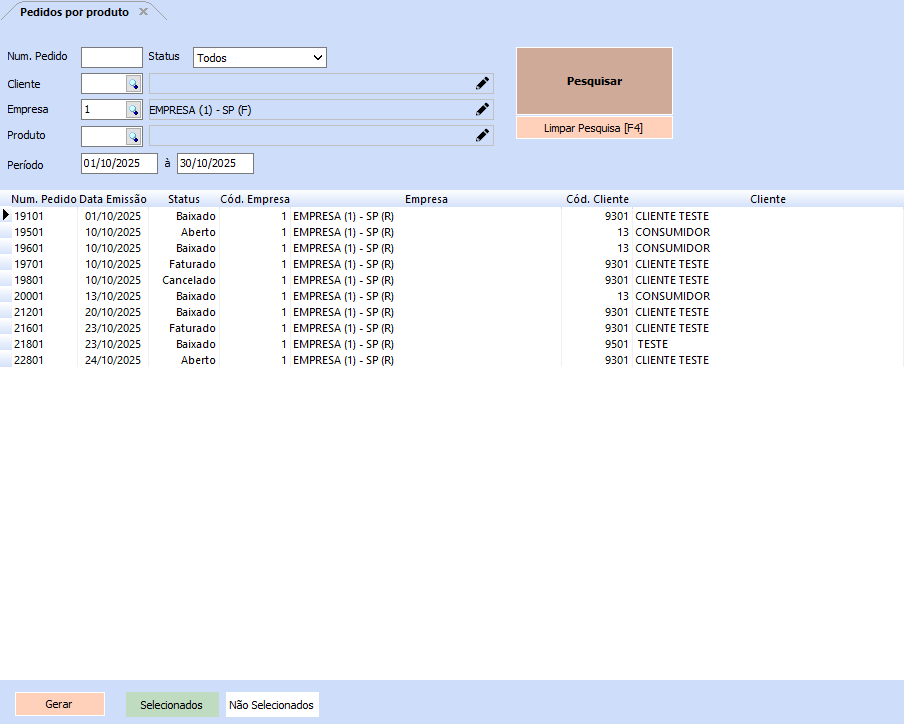Click the Empresa search magnifier icon

click(133, 110)
